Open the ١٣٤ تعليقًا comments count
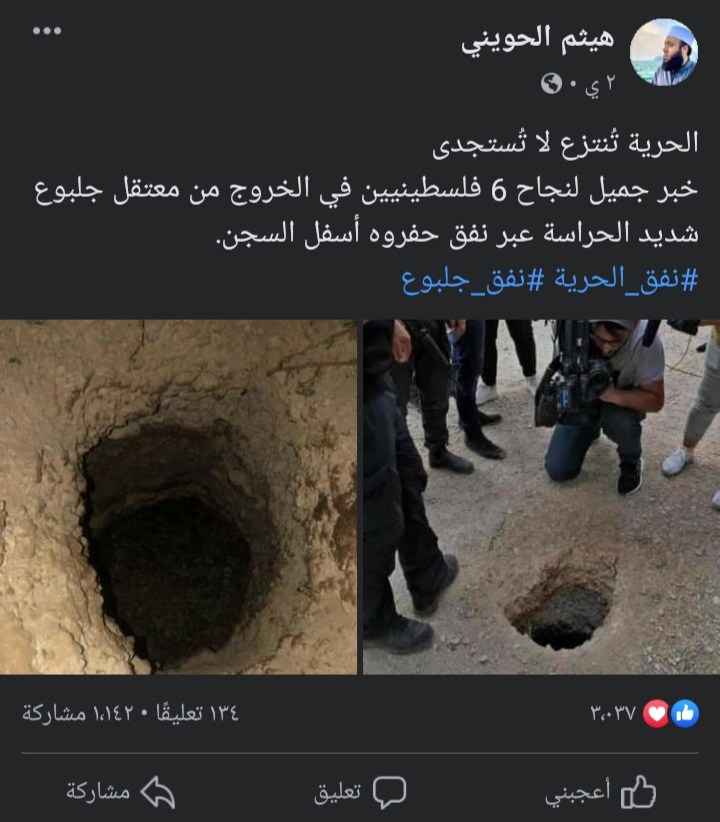The height and width of the screenshot is (822, 720). pos(197,713)
